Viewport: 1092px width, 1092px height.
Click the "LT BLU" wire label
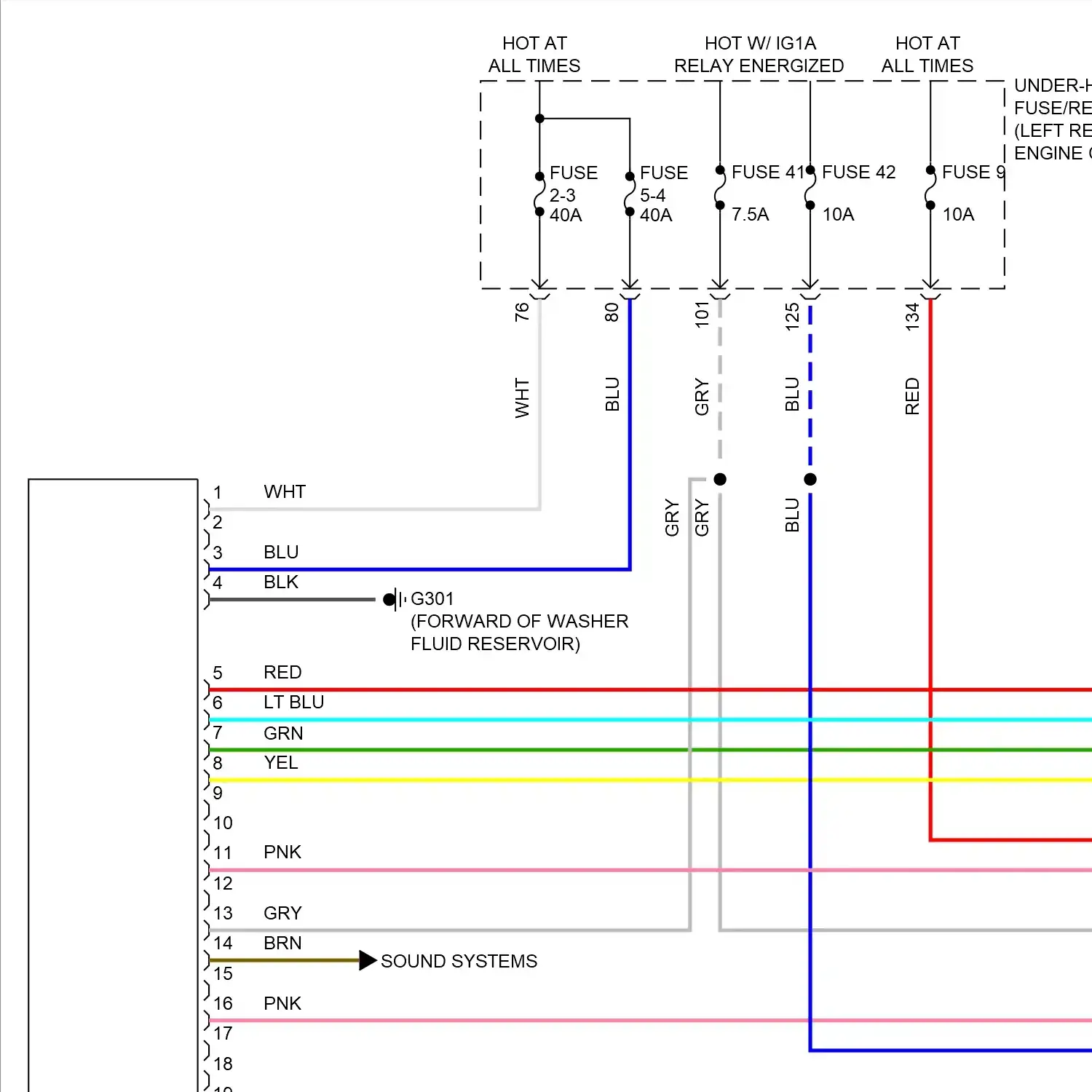293,702
